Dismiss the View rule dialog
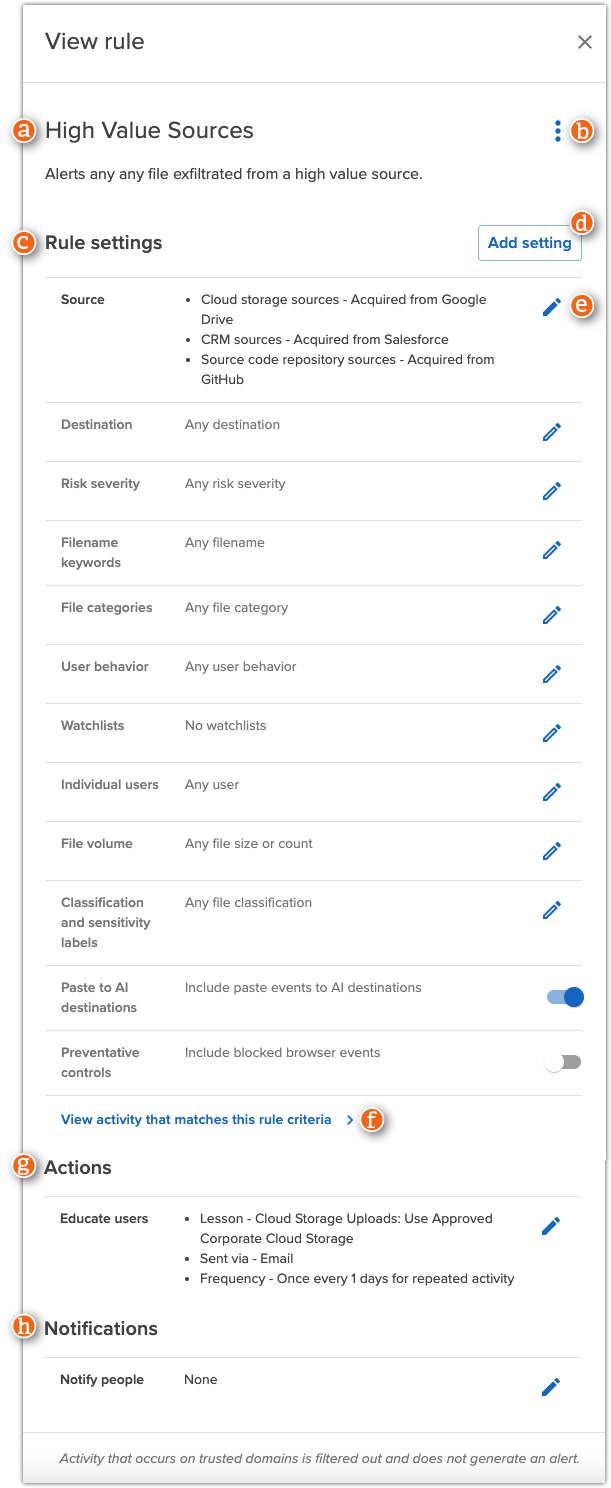 point(585,42)
